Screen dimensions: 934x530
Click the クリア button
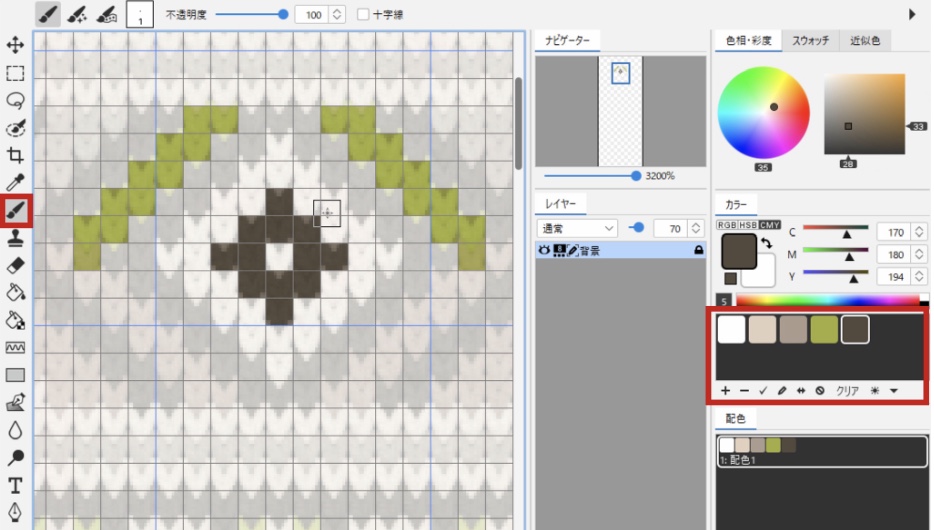click(x=847, y=391)
